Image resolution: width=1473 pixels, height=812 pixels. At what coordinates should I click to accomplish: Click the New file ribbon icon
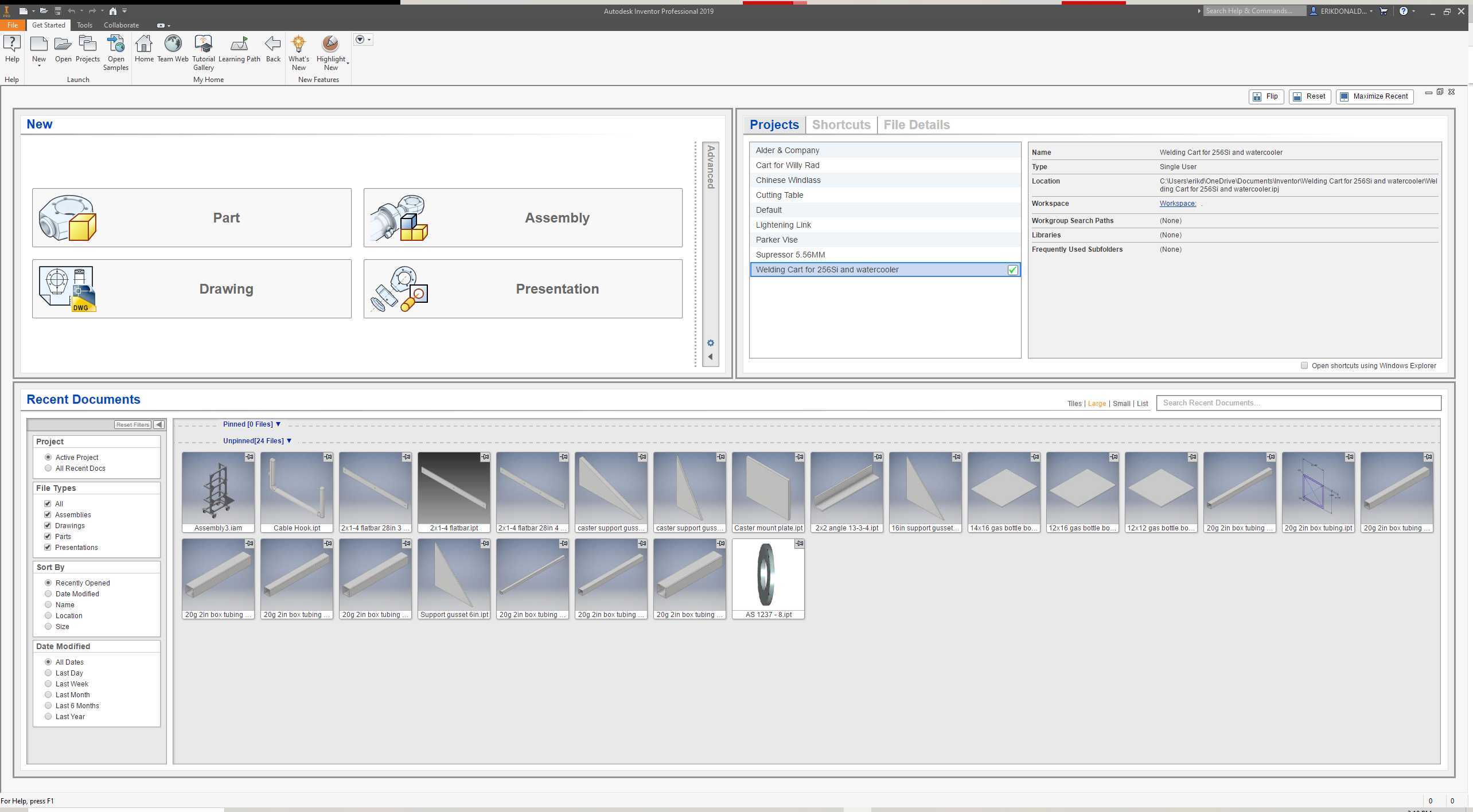[39, 45]
